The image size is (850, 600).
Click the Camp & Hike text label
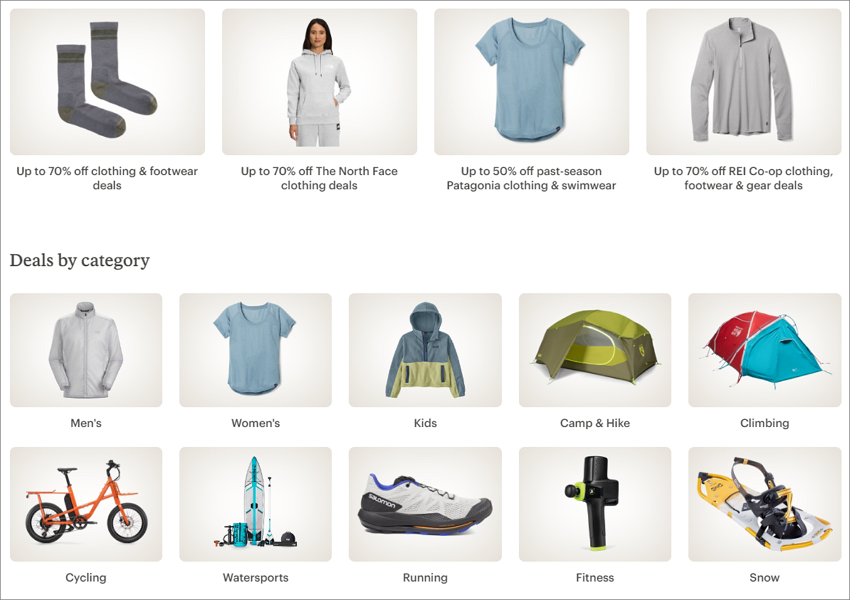coord(595,423)
